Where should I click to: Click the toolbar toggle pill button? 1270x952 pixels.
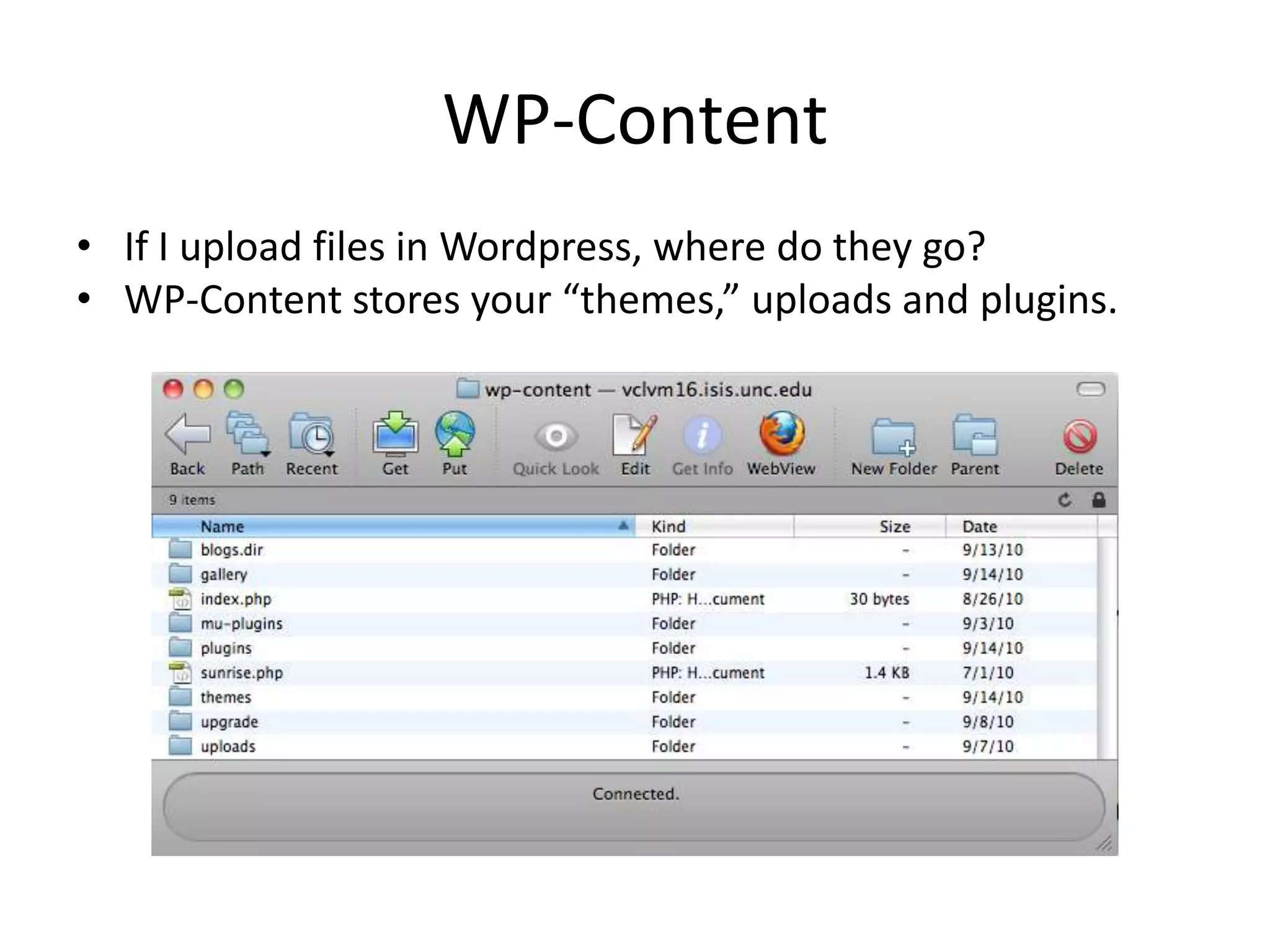(1091, 389)
